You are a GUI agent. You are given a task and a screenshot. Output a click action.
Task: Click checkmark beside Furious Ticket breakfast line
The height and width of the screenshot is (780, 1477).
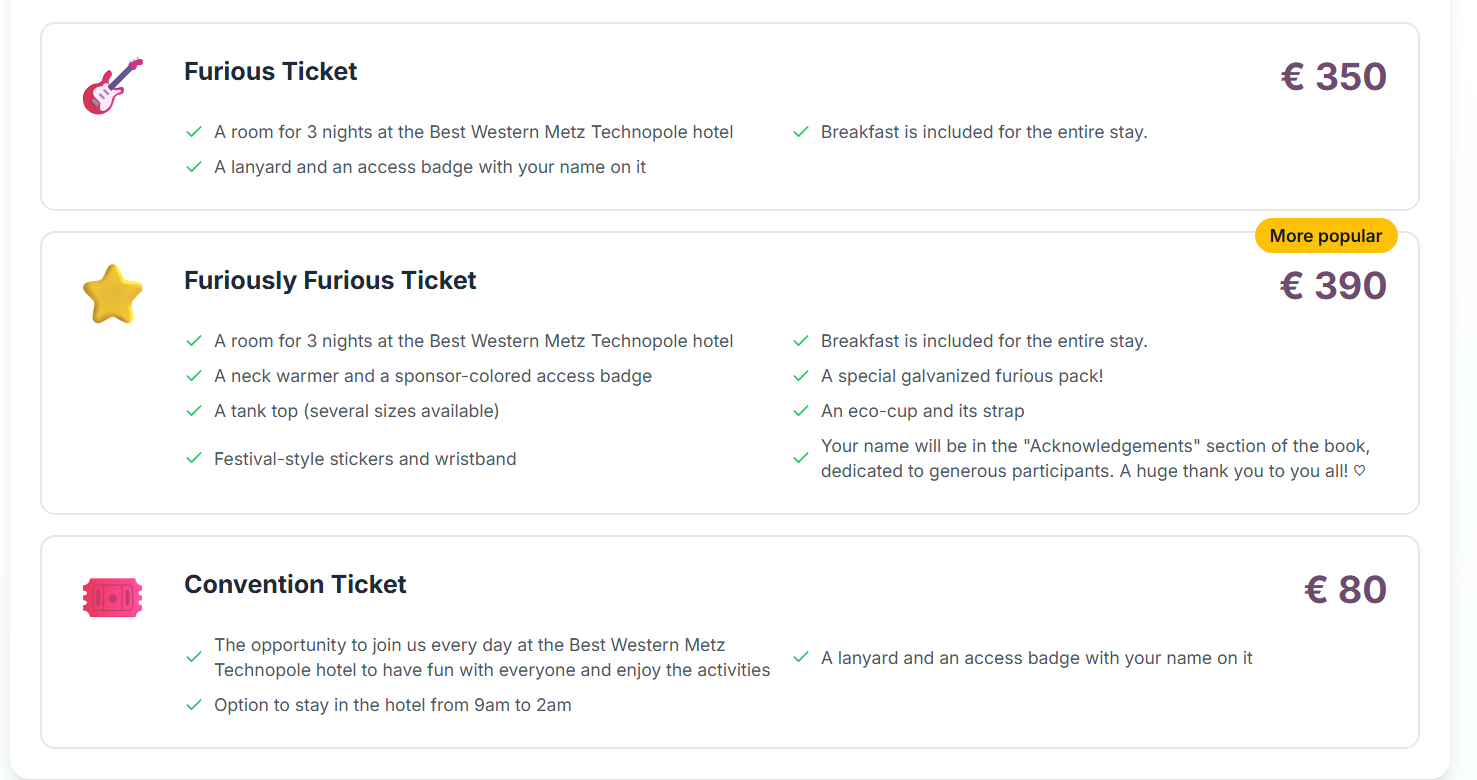[800, 132]
